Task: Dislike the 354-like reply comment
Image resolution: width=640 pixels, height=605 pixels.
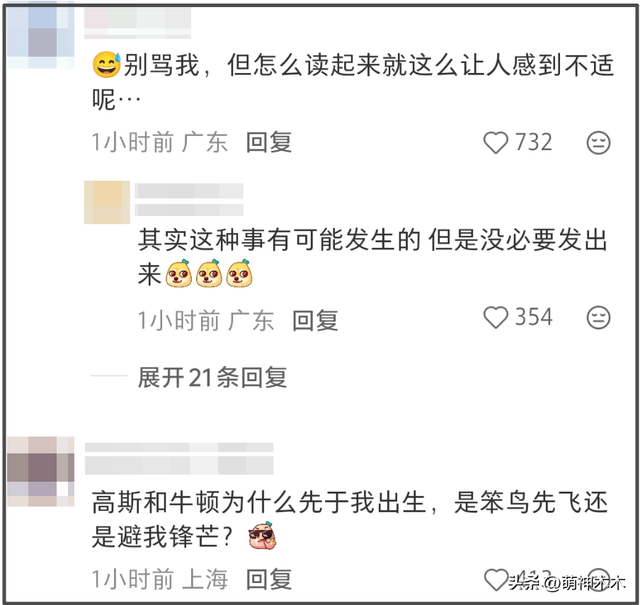Action: click(x=598, y=318)
